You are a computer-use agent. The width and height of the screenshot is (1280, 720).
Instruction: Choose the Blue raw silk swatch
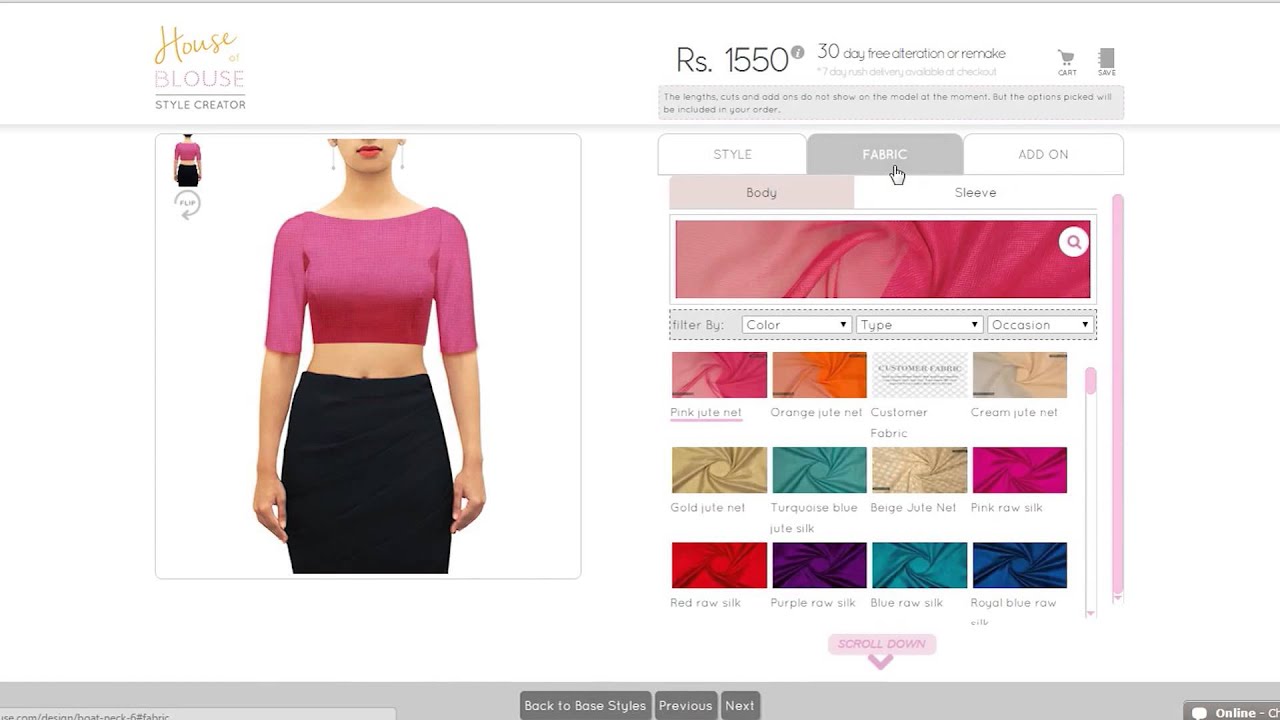pyautogui.click(x=919, y=565)
